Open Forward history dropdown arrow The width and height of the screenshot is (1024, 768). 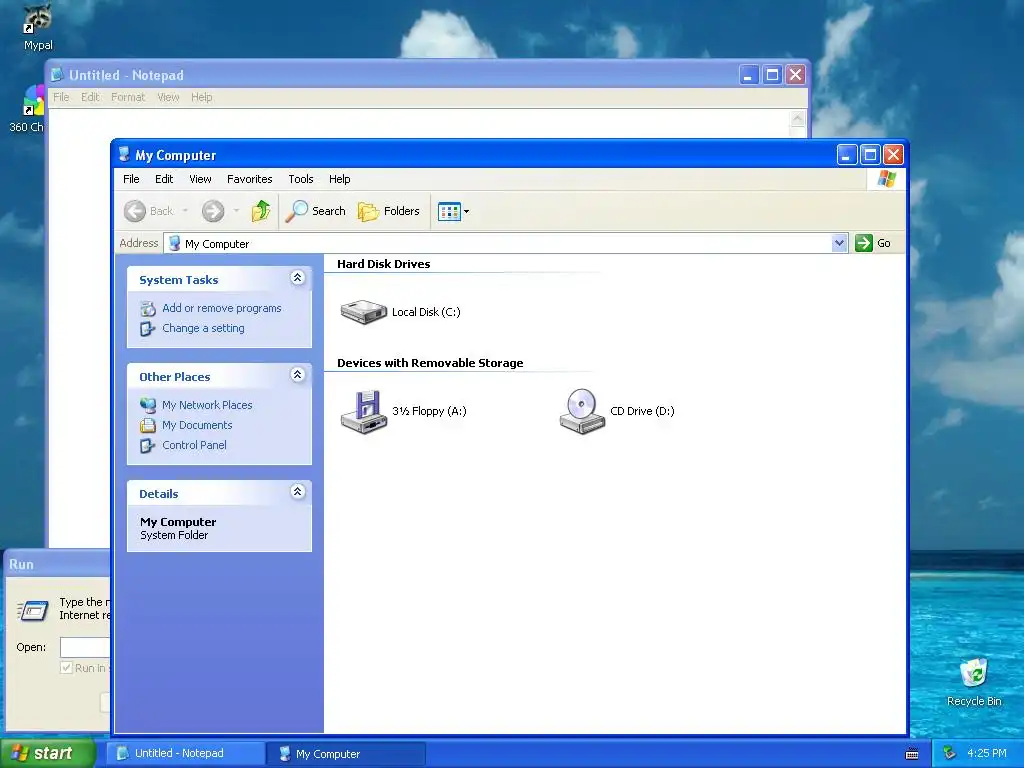236,211
